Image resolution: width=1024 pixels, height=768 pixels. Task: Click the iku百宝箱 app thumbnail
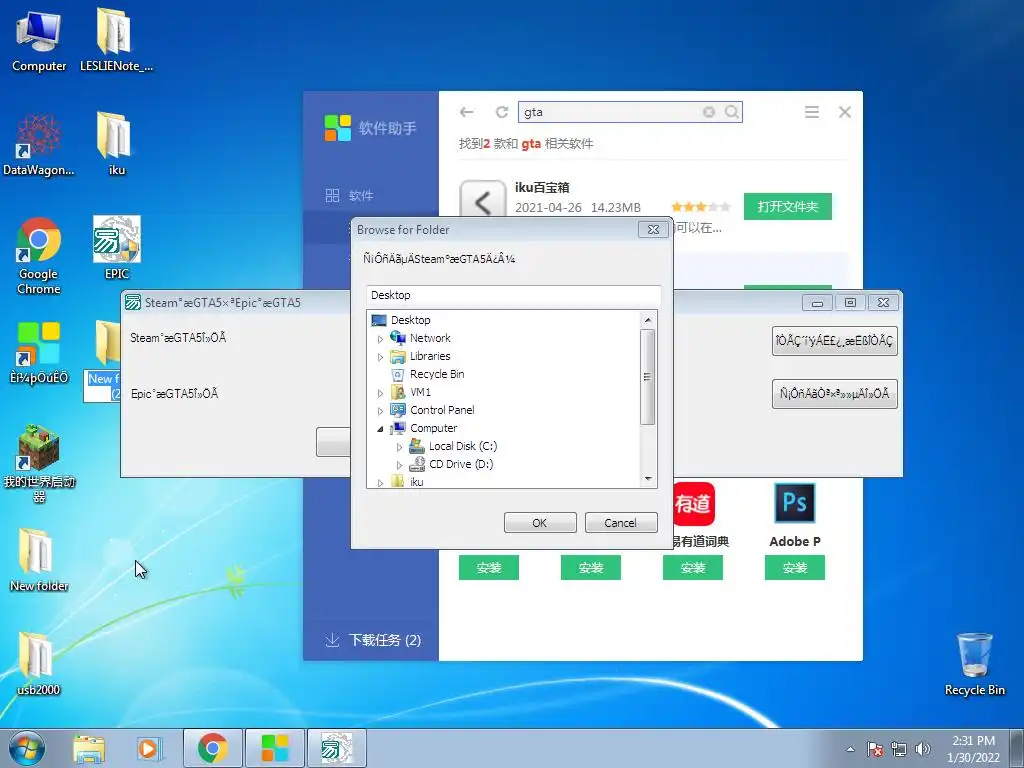pyautogui.click(x=483, y=199)
